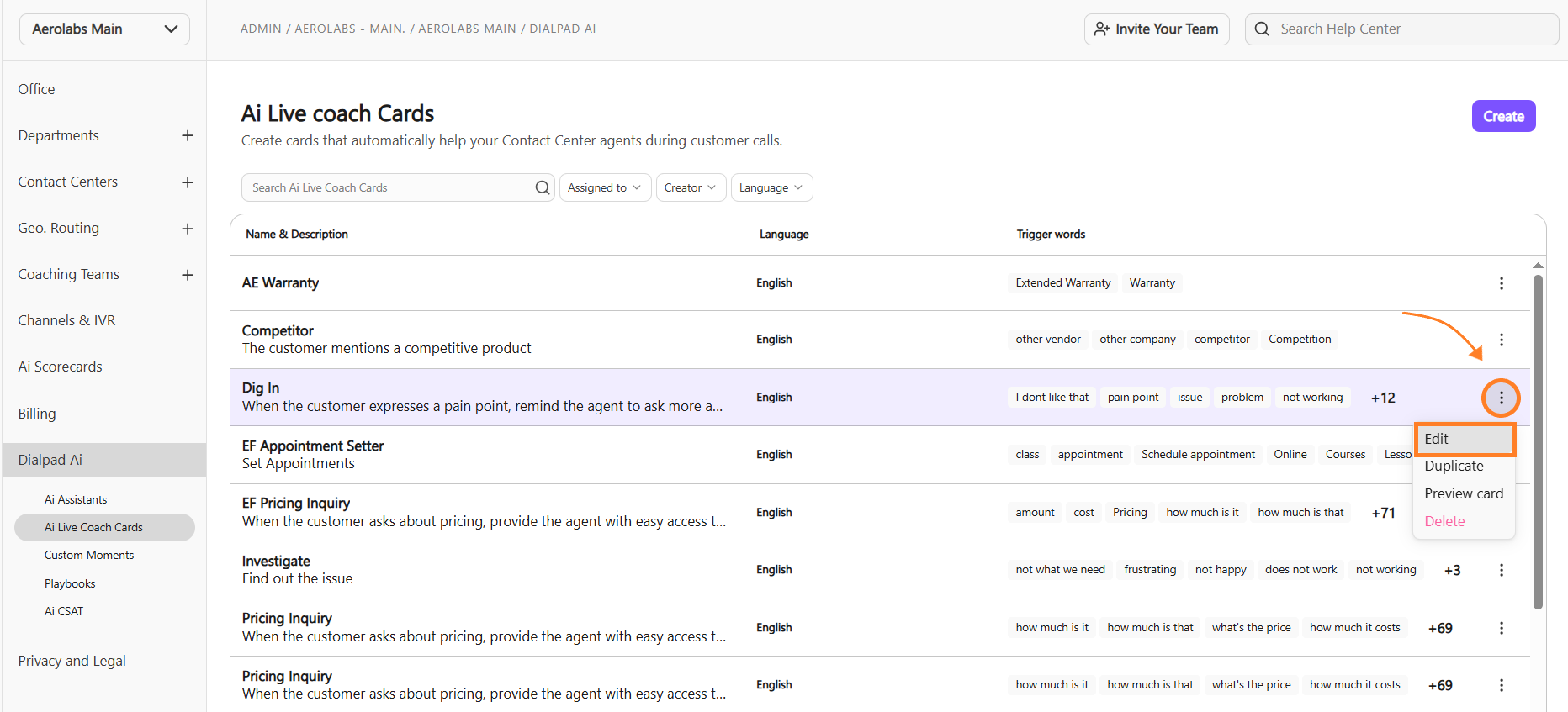Open the three-dot menu for Competitor card
Image resolution: width=1568 pixels, height=712 pixels.
coord(1501,340)
